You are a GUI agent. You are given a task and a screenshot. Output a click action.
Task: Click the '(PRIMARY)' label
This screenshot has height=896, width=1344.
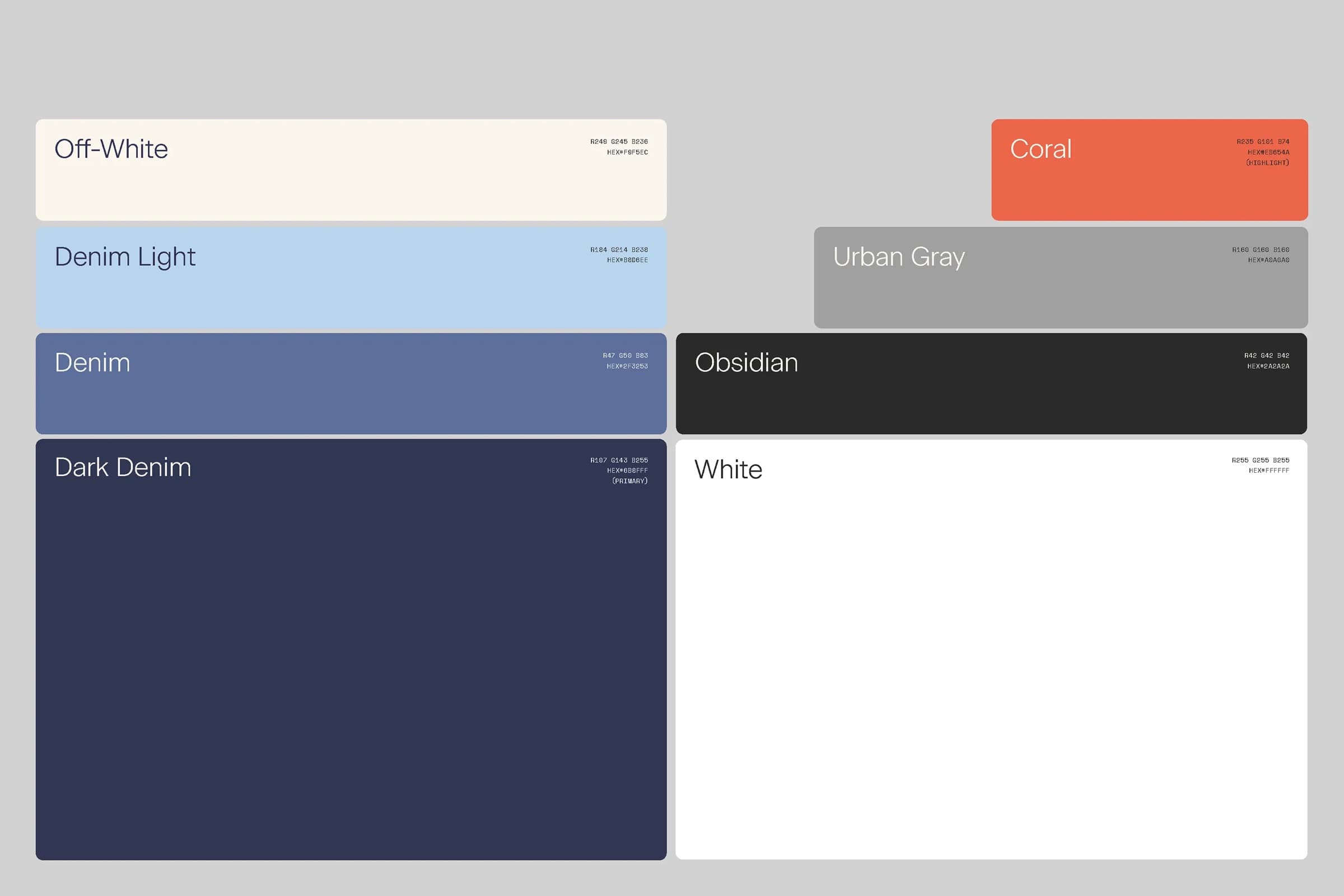[x=629, y=481]
